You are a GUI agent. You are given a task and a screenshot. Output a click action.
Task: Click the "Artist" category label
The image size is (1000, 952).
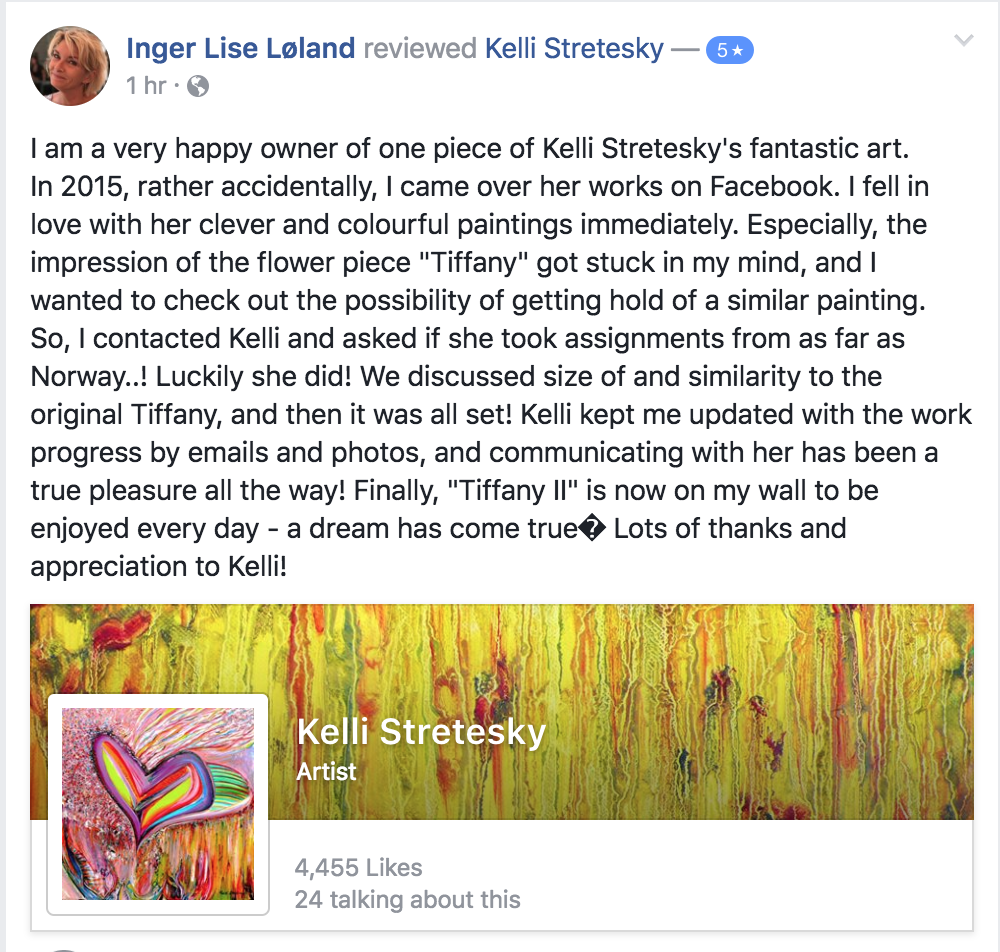pyautogui.click(x=326, y=771)
